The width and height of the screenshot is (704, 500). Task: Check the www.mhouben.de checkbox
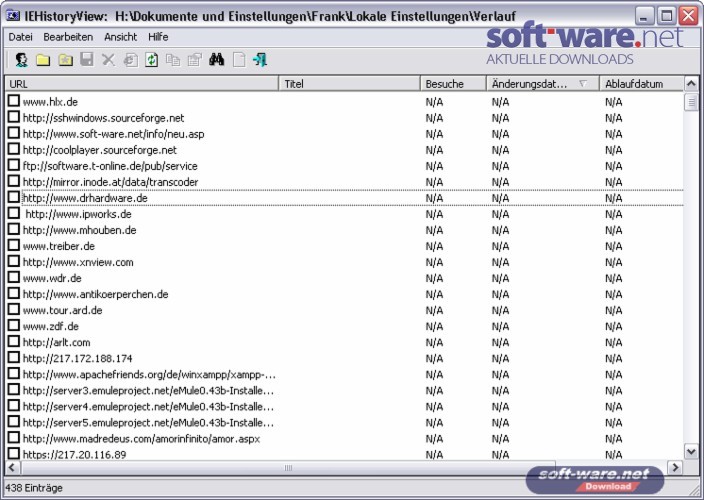tap(14, 229)
